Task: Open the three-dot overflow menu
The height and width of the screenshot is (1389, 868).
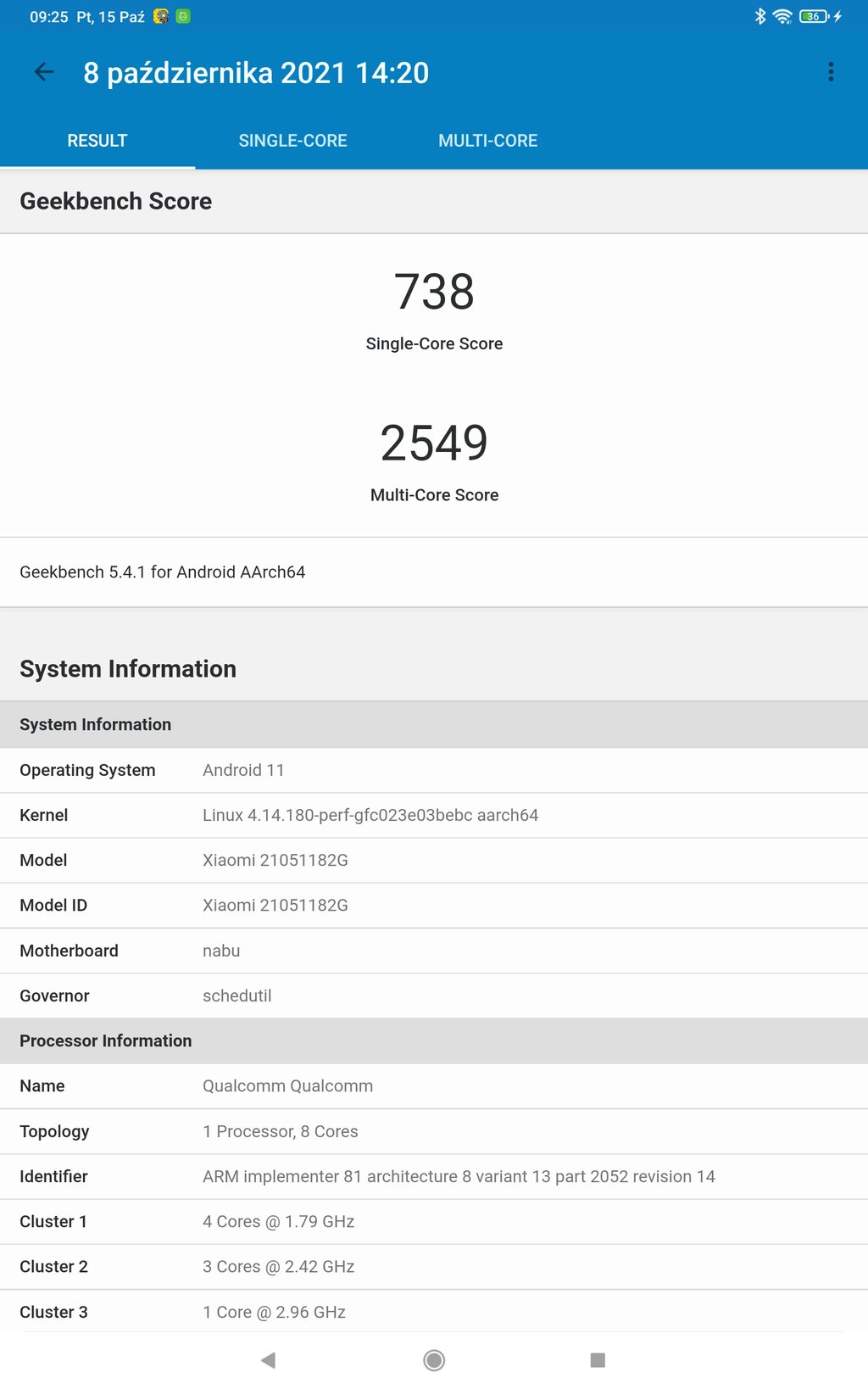Action: [x=831, y=72]
